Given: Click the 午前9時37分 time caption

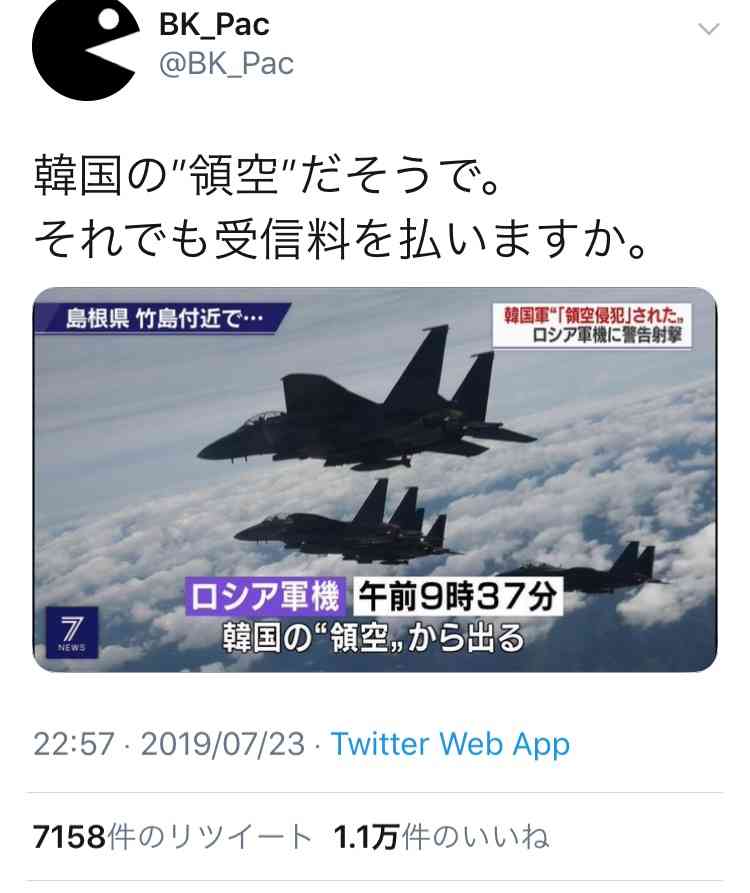Looking at the screenshot, I should click(x=458, y=596).
